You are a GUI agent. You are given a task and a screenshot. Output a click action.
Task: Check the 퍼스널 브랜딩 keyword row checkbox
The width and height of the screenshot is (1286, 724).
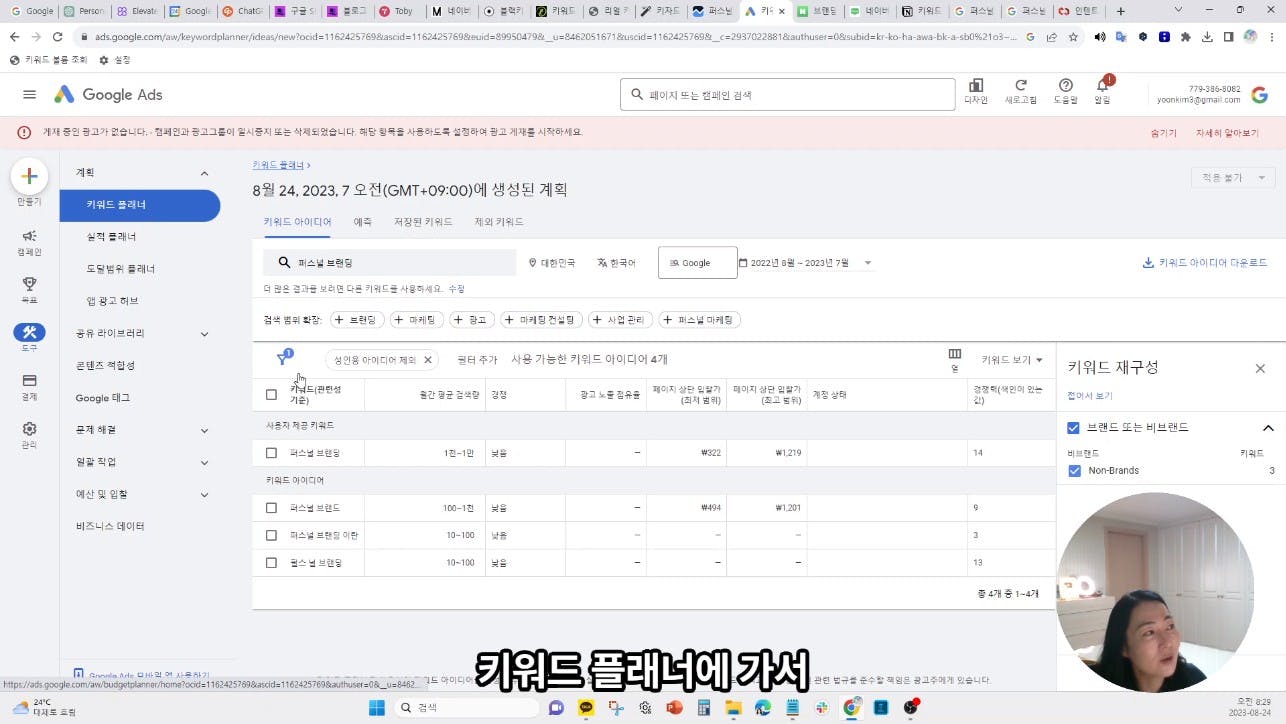(271, 453)
